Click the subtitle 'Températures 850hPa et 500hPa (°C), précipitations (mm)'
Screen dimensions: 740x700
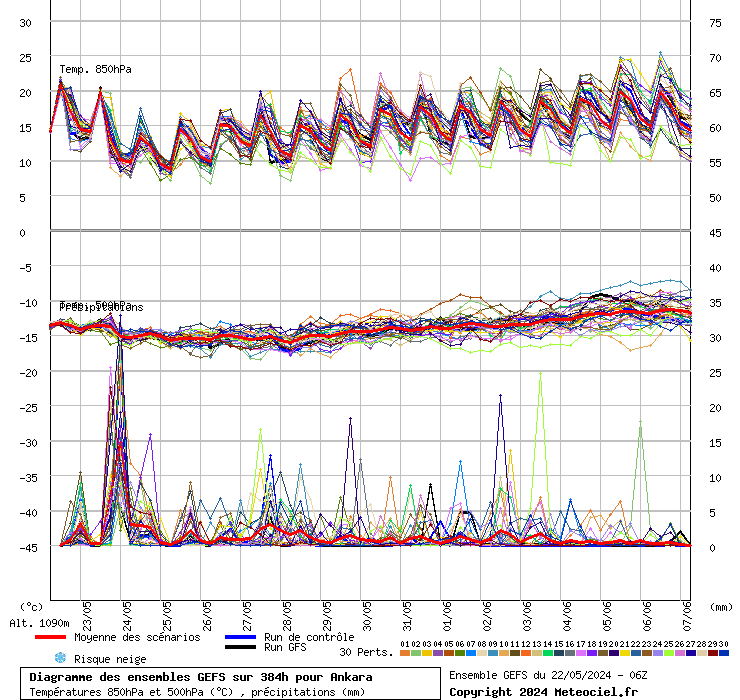click(197, 692)
